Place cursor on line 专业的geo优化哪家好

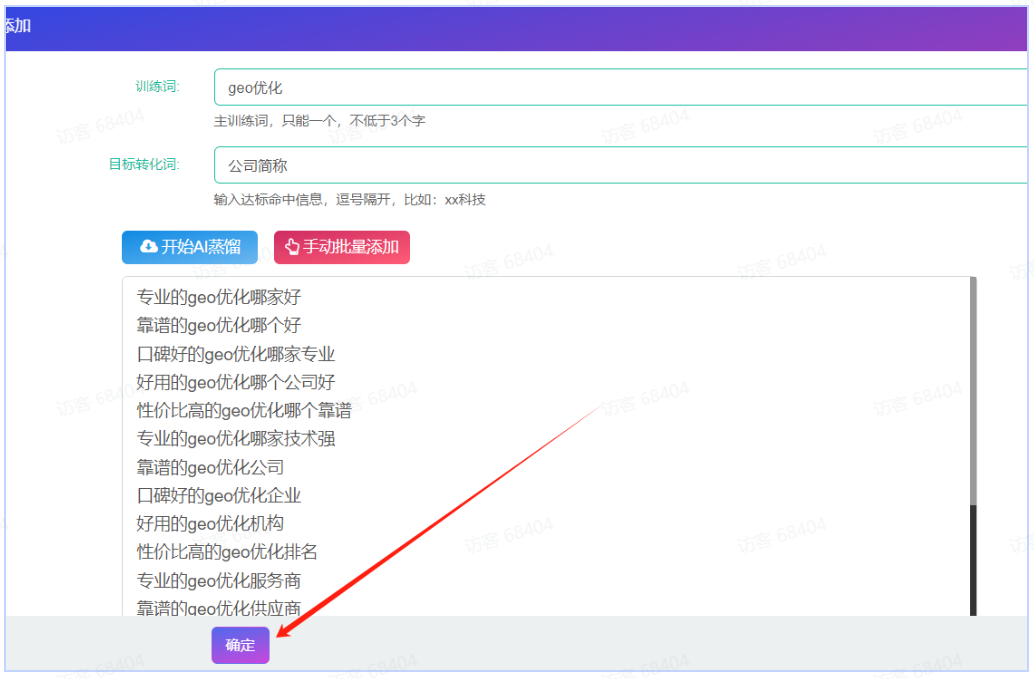[219, 297]
